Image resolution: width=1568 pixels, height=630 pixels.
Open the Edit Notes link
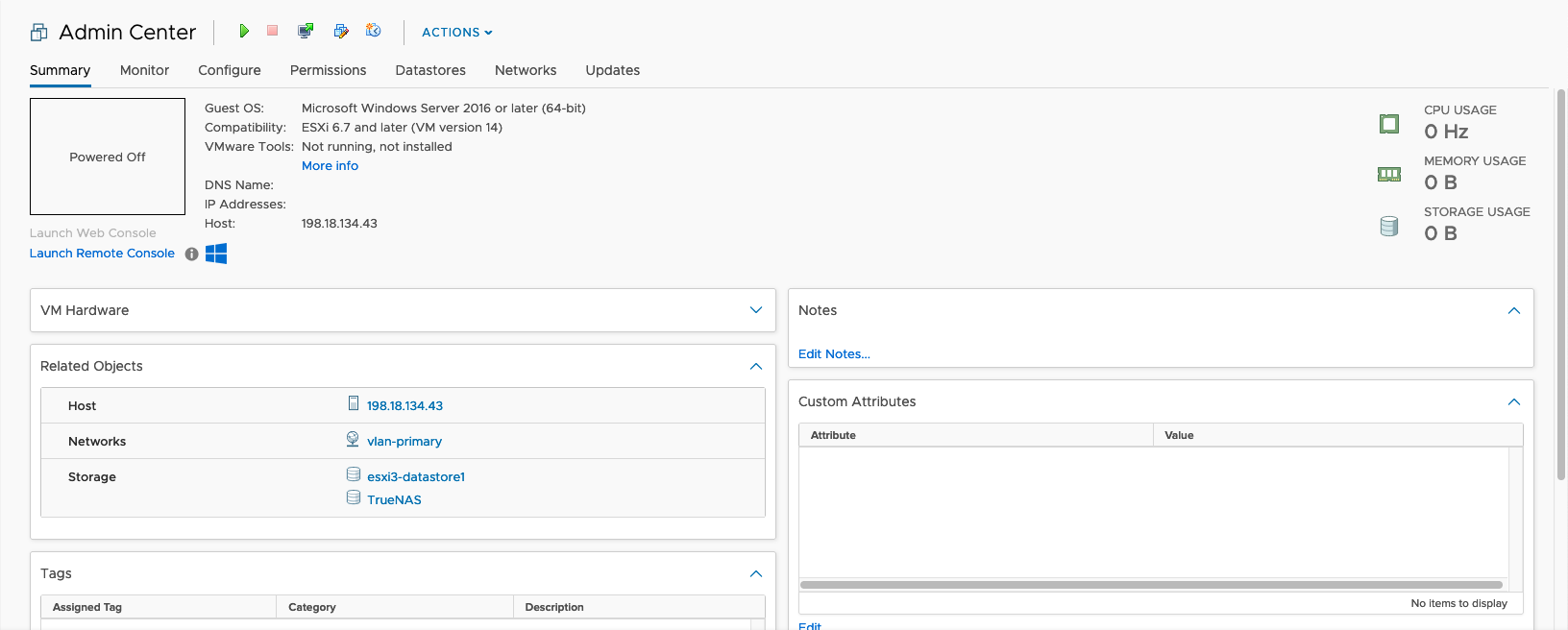coord(834,354)
